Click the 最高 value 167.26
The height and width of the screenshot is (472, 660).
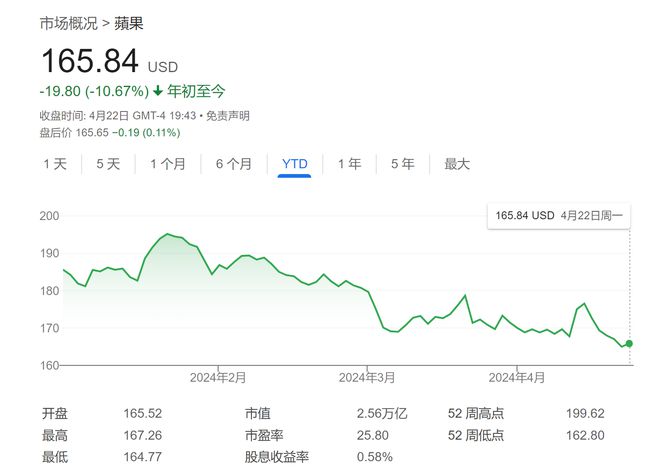pos(143,435)
